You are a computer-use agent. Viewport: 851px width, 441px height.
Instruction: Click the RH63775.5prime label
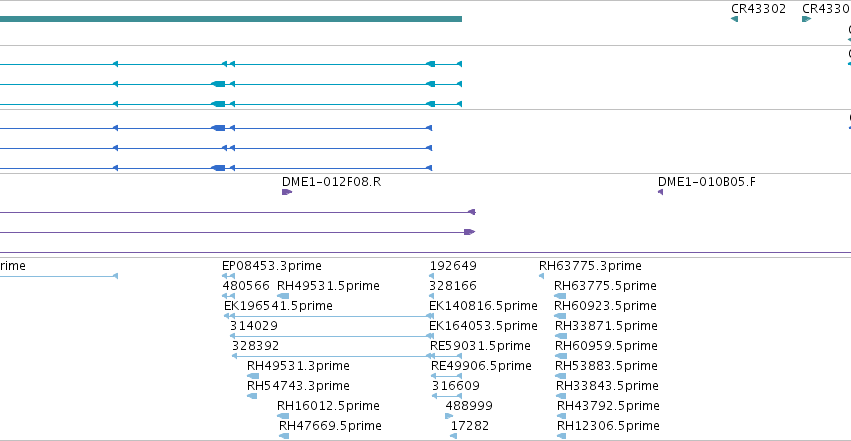pyautogui.click(x=605, y=286)
